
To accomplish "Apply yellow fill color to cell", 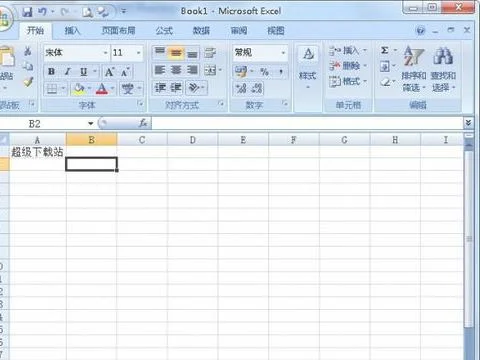I will click(x=79, y=89).
